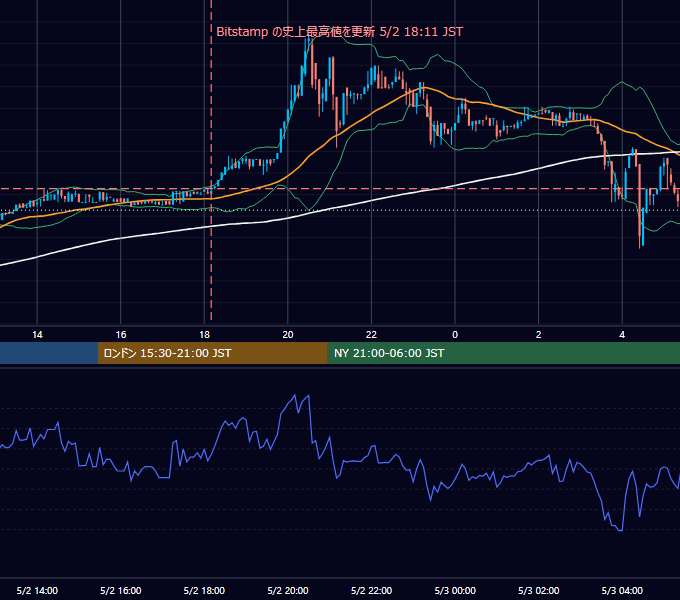This screenshot has width=680, height=600.
Task: Click the 2 hour axis label
Action: (x=539, y=335)
